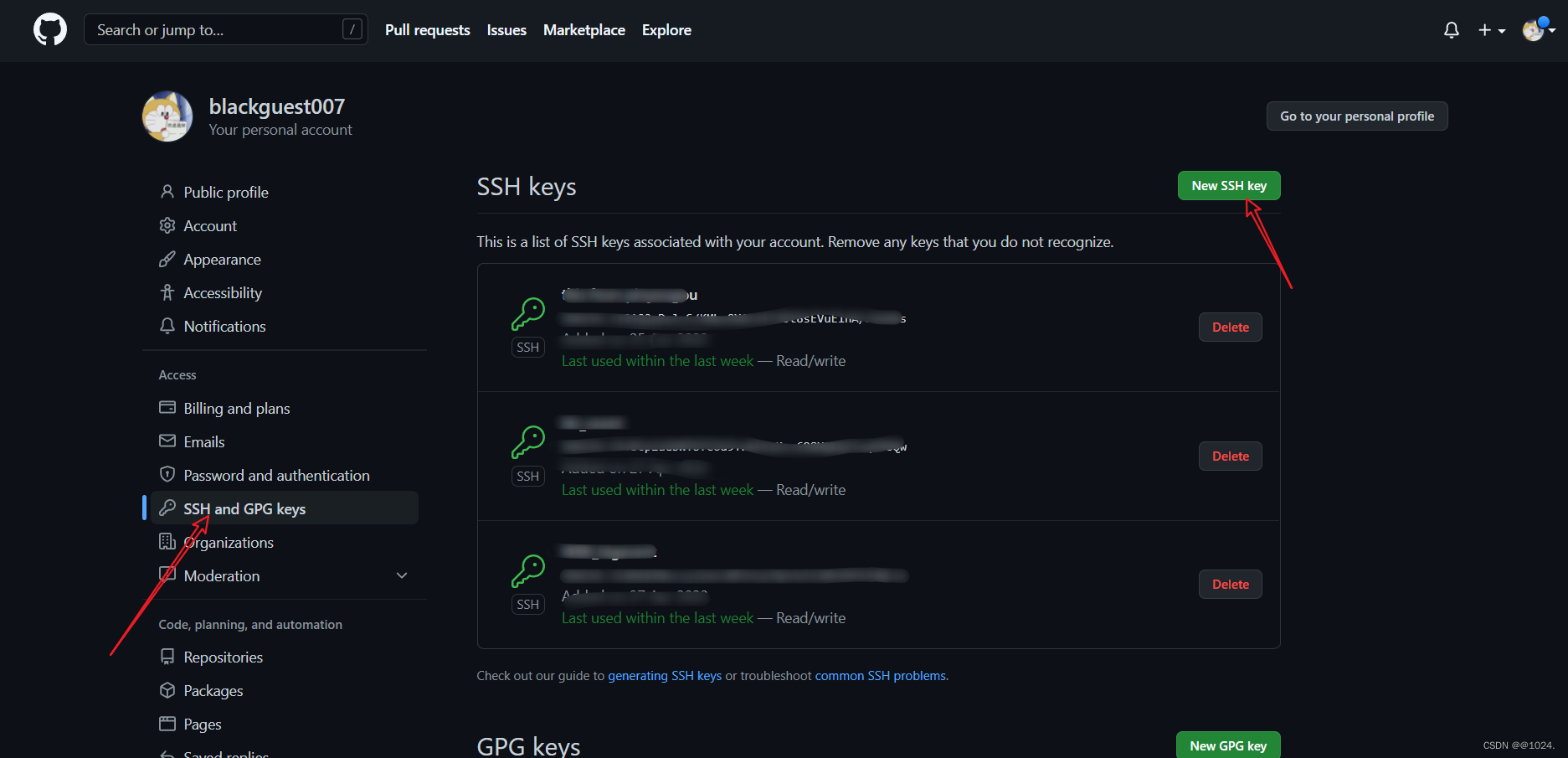Click the Billing and plans card icon
Screen dimensions: 1568x758
click(167, 407)
